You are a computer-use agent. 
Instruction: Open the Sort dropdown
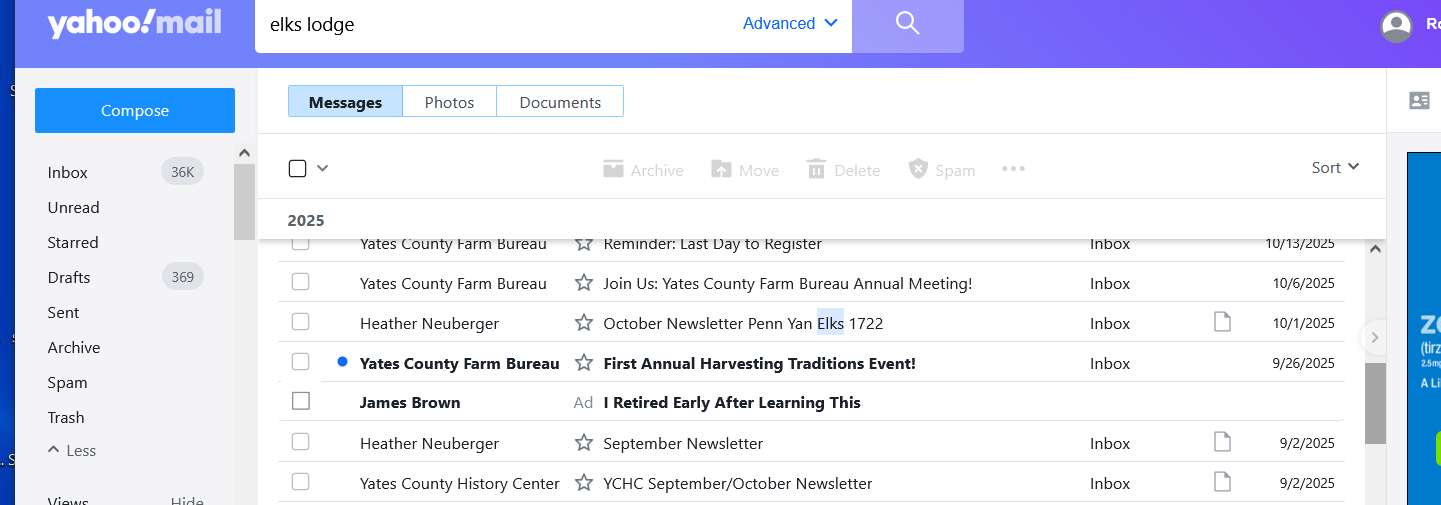coord(1335,168)
